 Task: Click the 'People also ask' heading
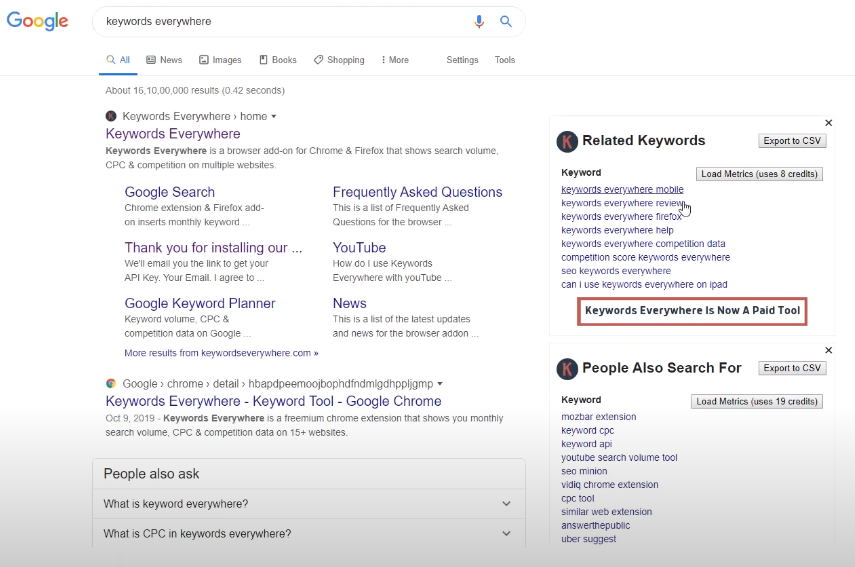(152, 474)
